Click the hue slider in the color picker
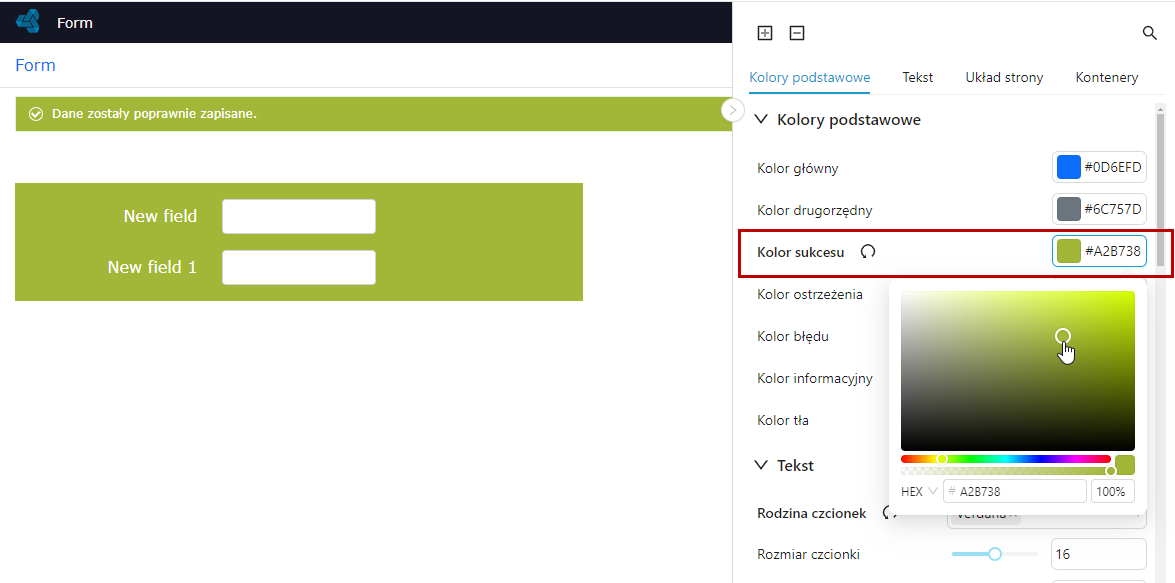This screenshot has height=583, width=1175. pyautogui.click(x=1006, y=459)
